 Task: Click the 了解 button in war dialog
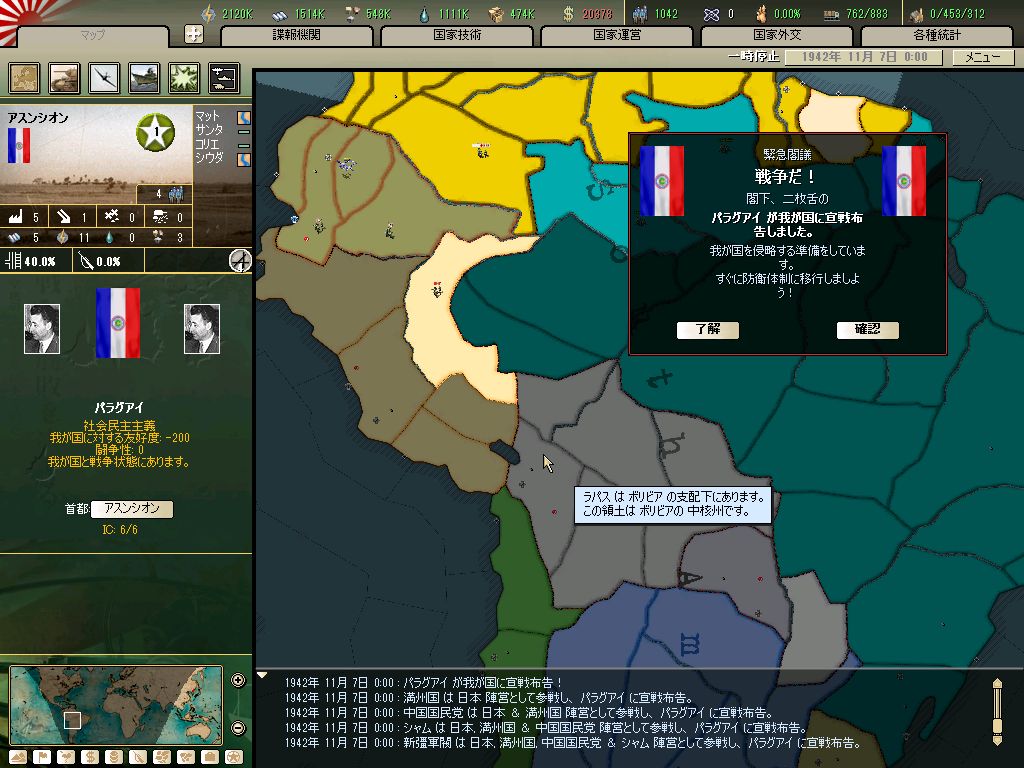[x=708, y=330]
